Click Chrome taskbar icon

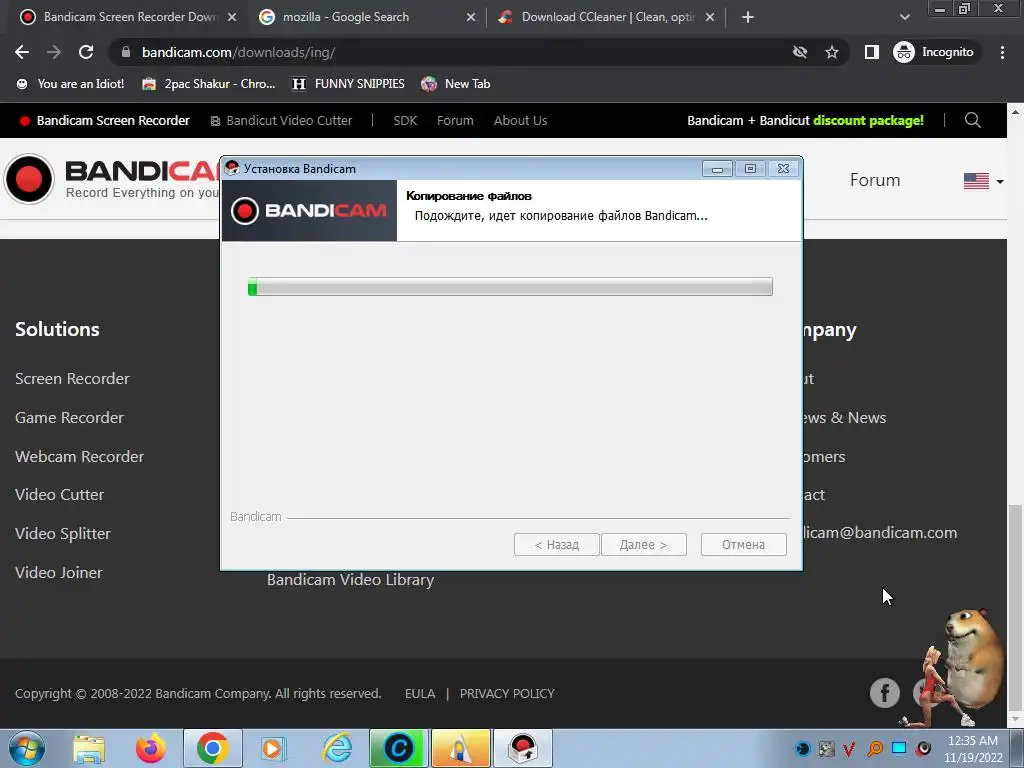click(212, 748)
